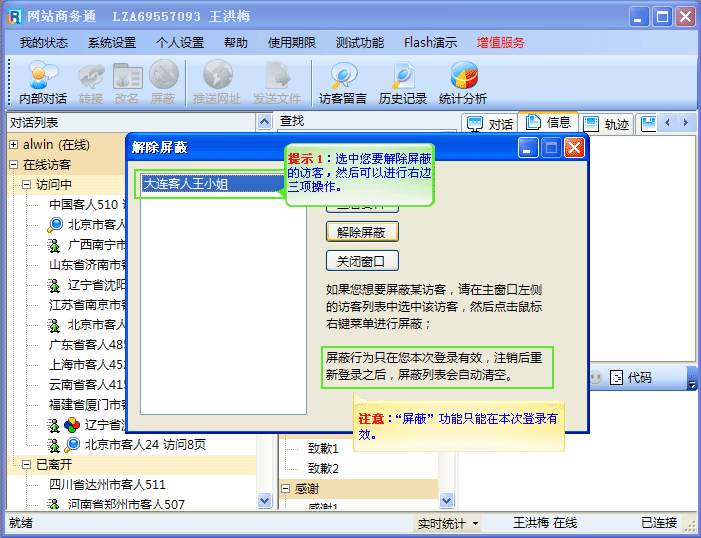Open the 实时统计 dropdown in status bar
Viewport: 701px width, 538px height.
[447, 523]
